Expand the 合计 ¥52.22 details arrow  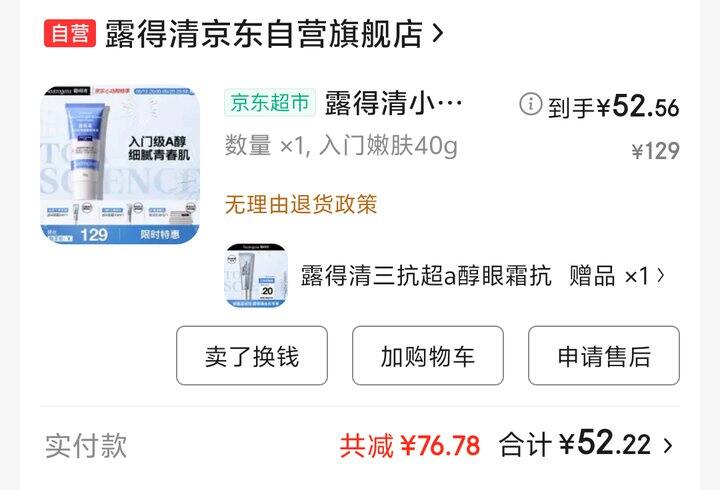pos(668,445)
